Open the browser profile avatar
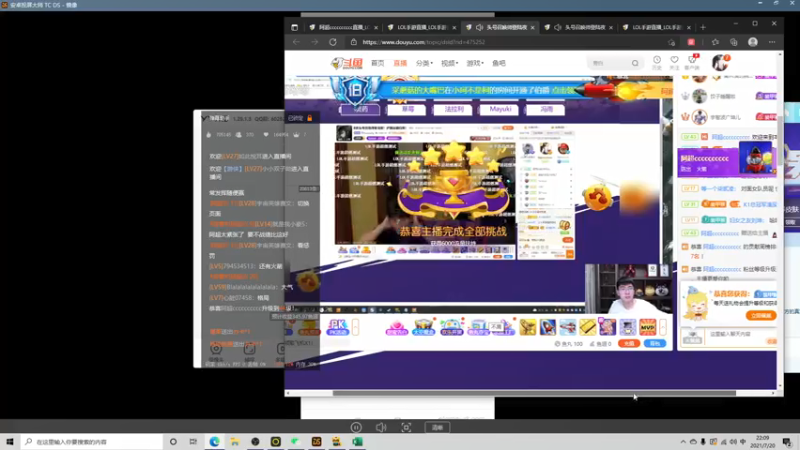 [753, 42]
